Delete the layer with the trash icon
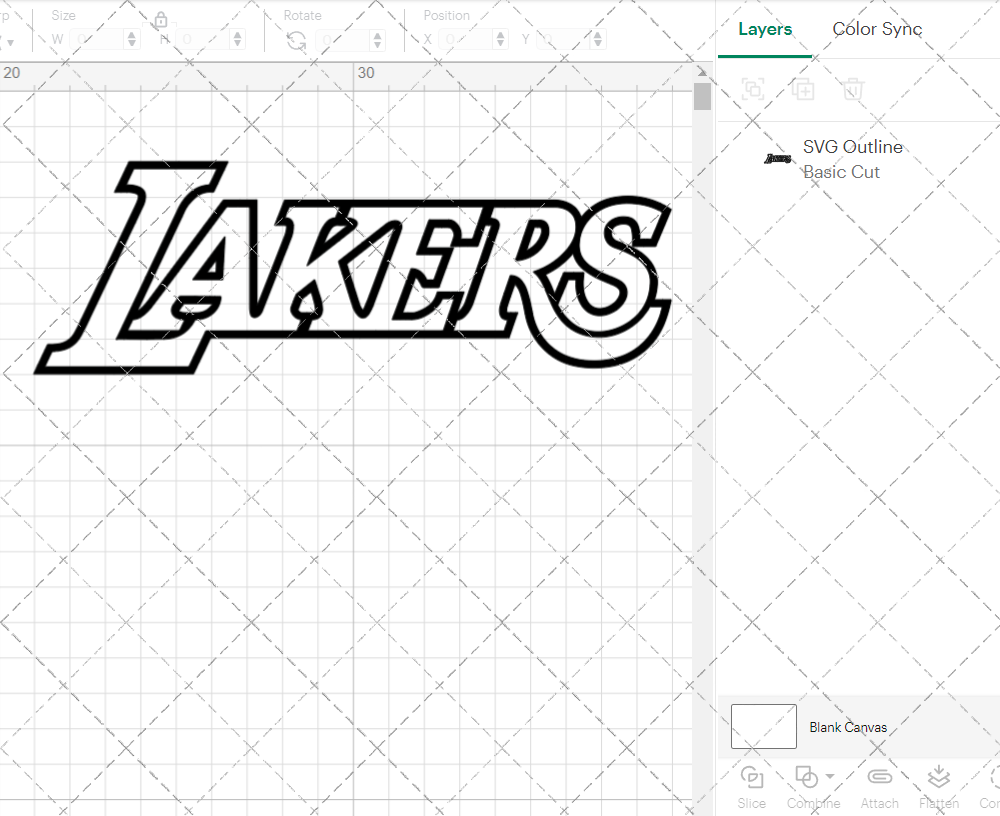The image size is (1000, 816). (x=851, y=89)
